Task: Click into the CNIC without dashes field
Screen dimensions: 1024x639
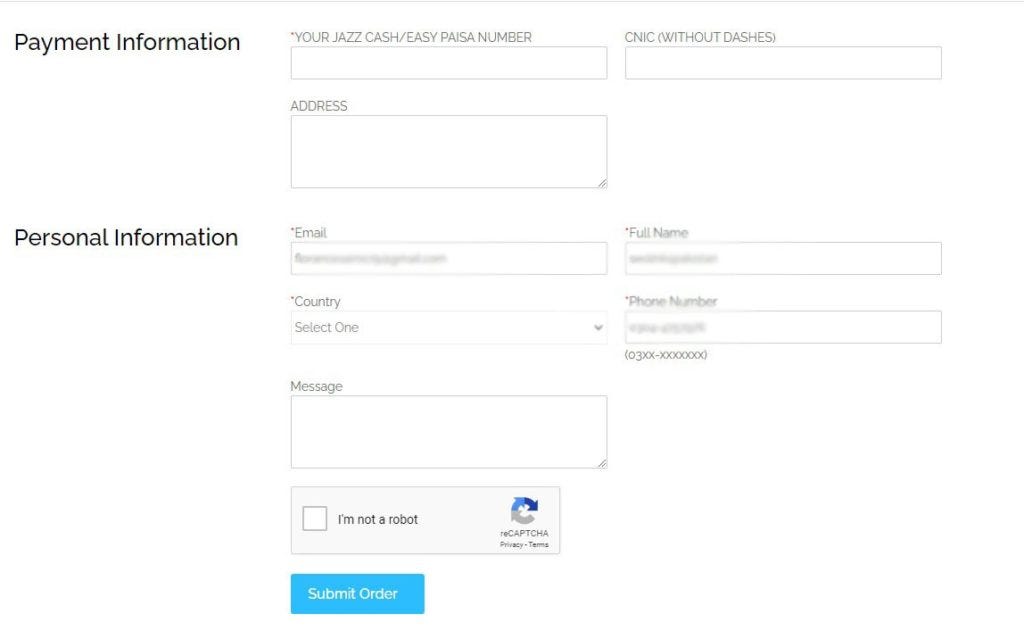Action: point(783,63)
